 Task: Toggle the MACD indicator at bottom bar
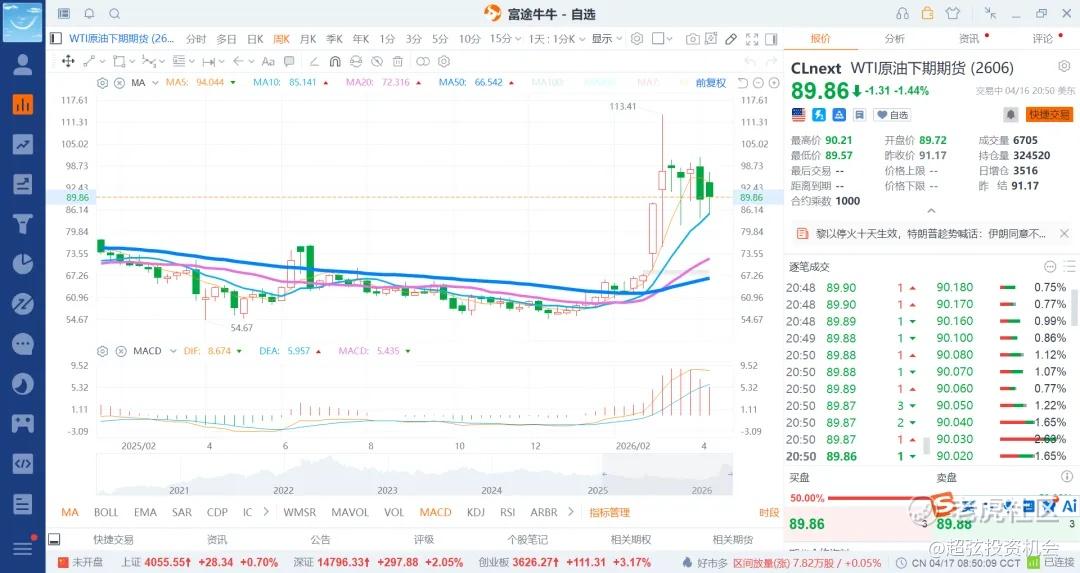click(x=435, y=513)
